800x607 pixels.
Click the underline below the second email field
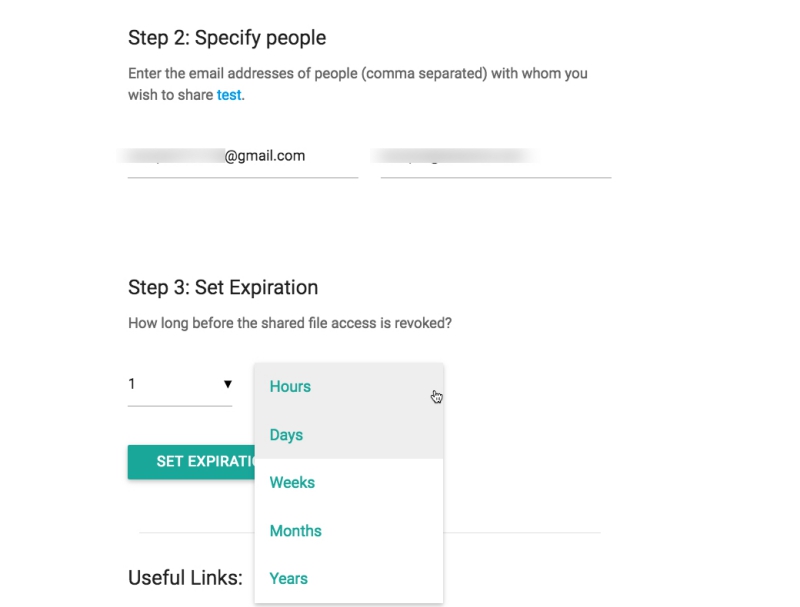(495, 178)
